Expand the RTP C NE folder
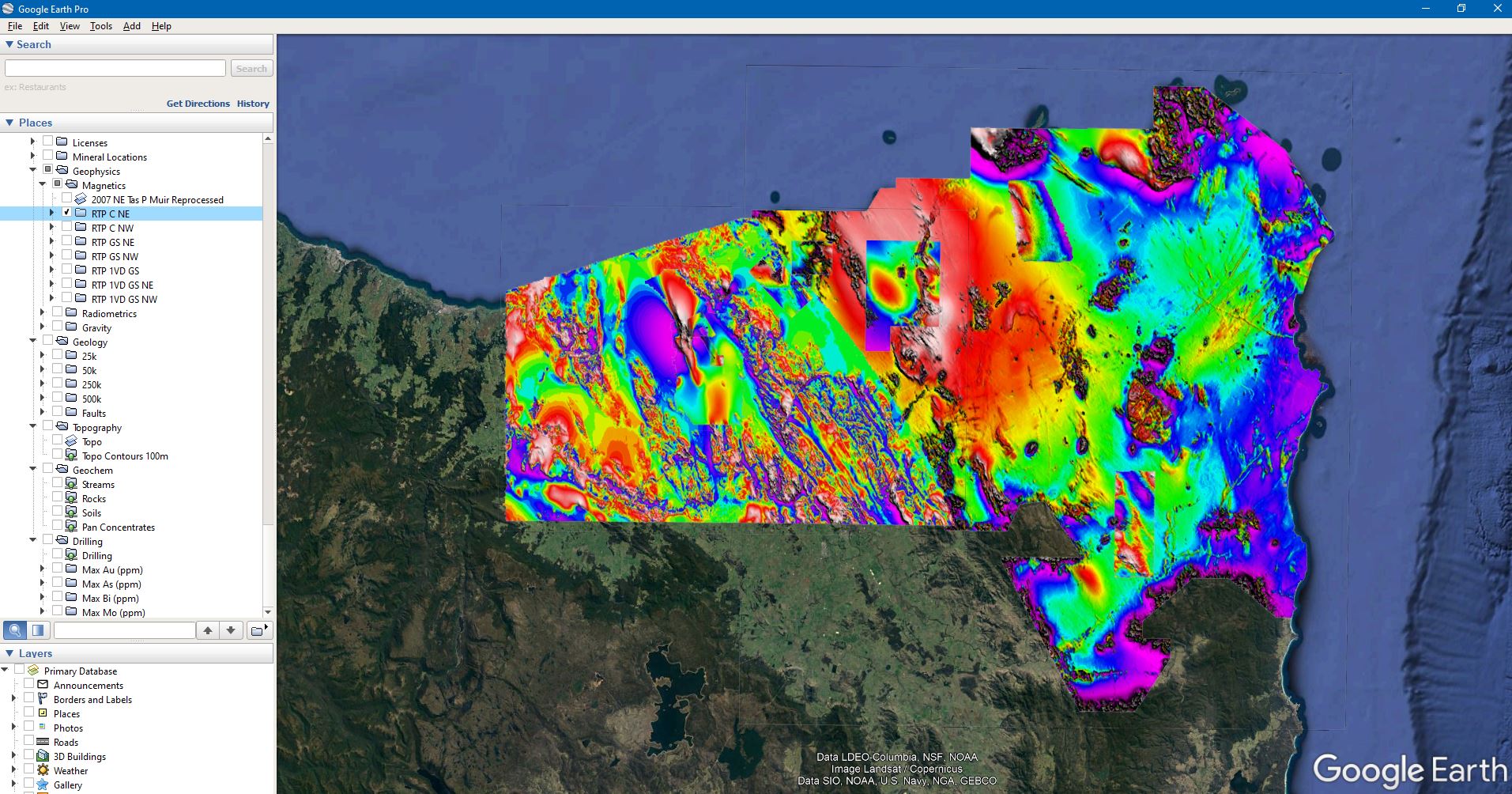The width and height of the screenshot is (1512, 794). (x=52, y=214)
